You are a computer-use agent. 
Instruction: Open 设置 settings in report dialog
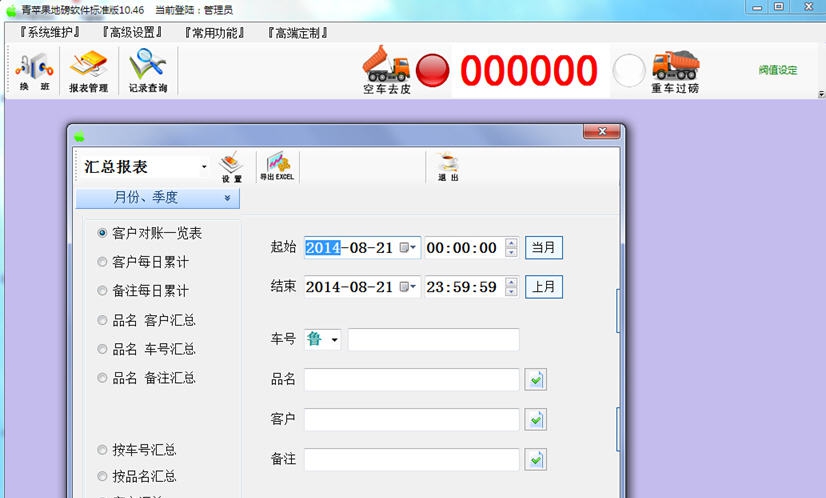[231, 168]
